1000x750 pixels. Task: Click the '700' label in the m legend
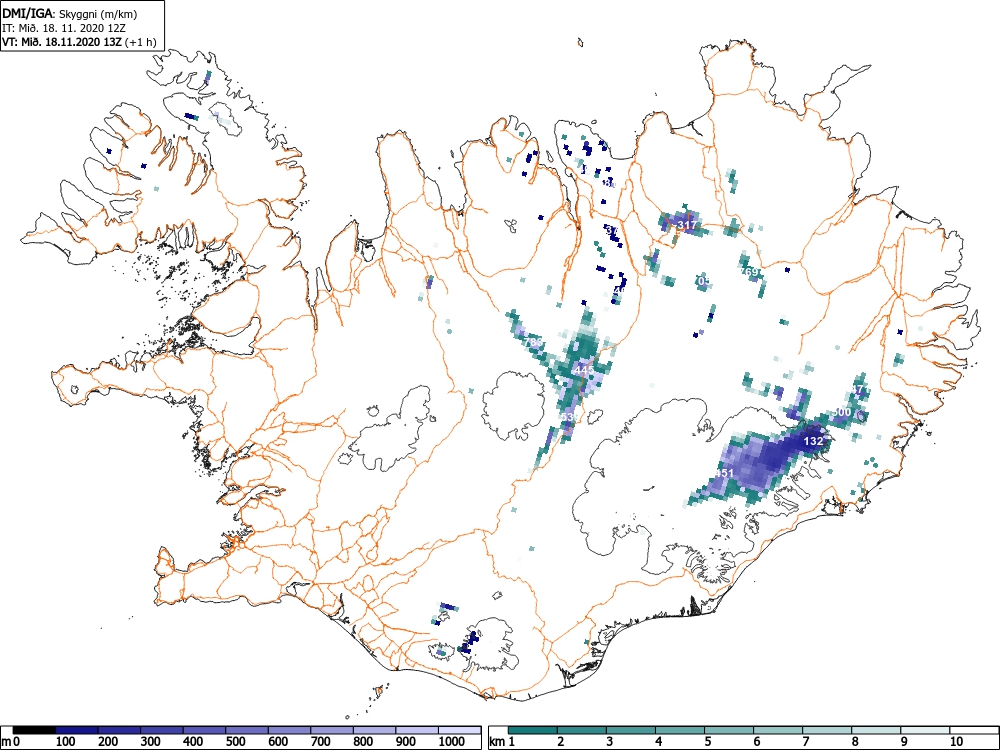click(321, 742)
